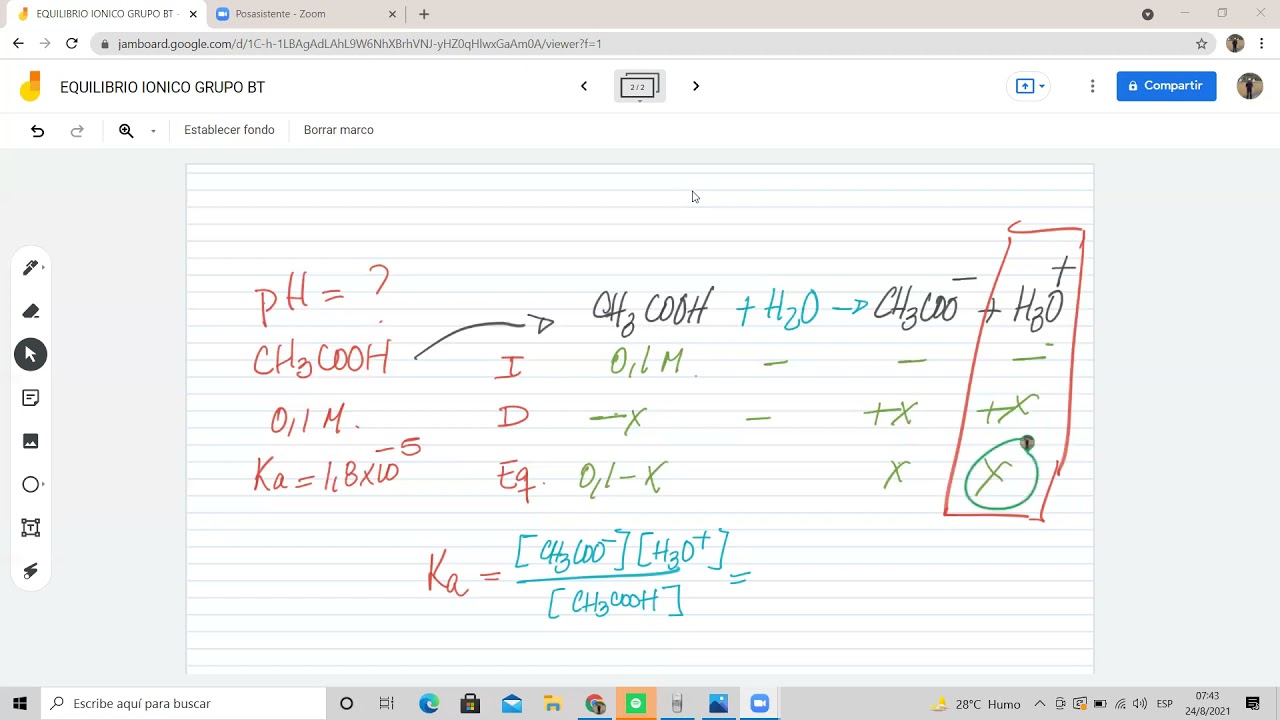The width and height of the screenshot is (1280, 720).
Task: Open the Chrome tab search dropdown
Action: point(1148,14)
